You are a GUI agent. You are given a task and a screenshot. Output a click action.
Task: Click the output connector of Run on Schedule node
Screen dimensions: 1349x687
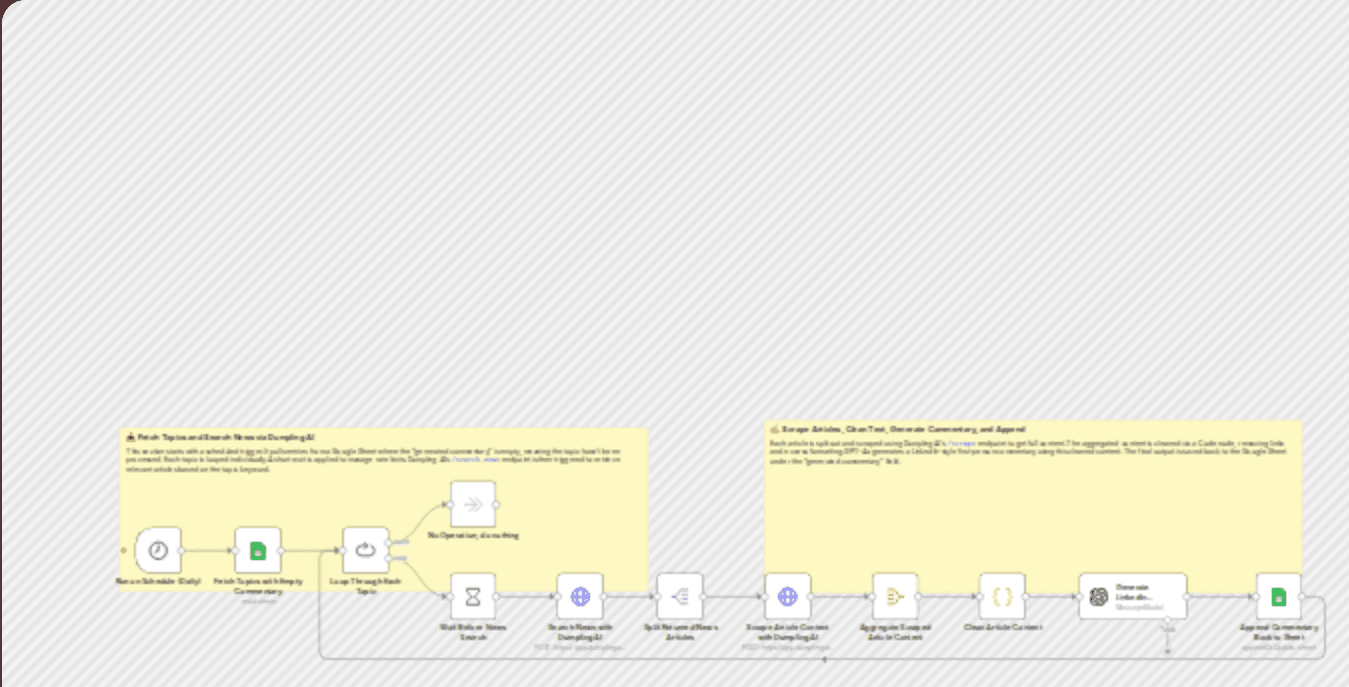[182, 550]
